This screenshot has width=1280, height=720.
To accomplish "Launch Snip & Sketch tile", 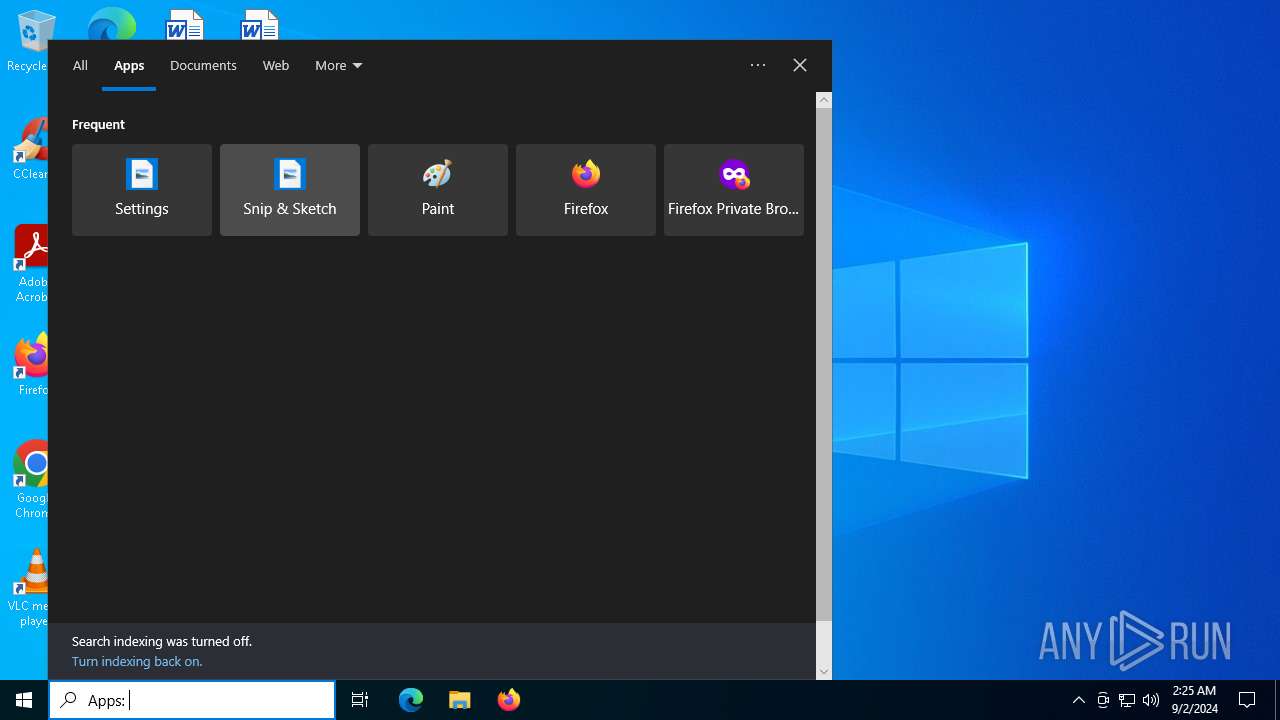I will coord(290,190).
